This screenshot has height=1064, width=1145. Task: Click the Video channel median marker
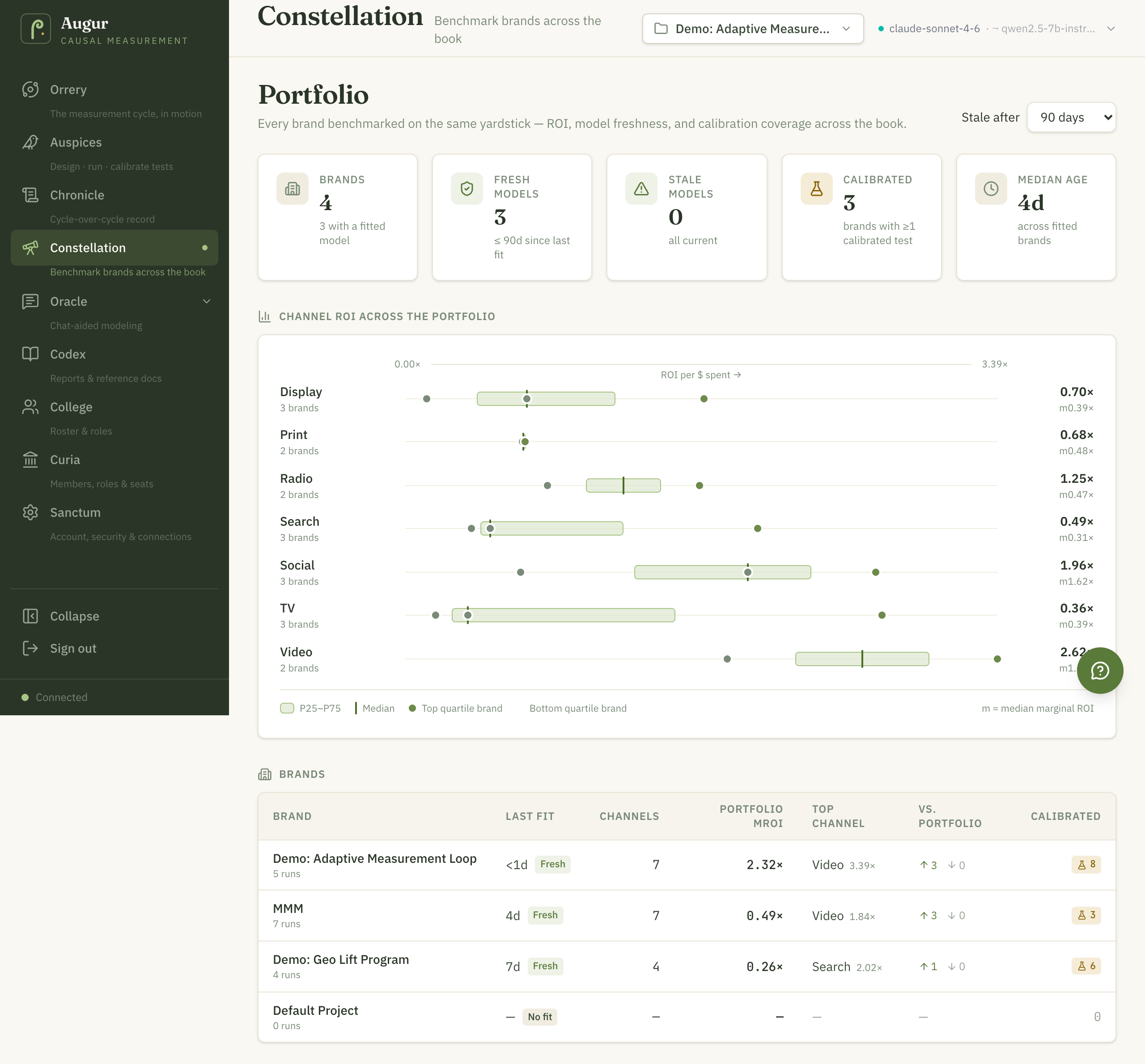[862, 659]
